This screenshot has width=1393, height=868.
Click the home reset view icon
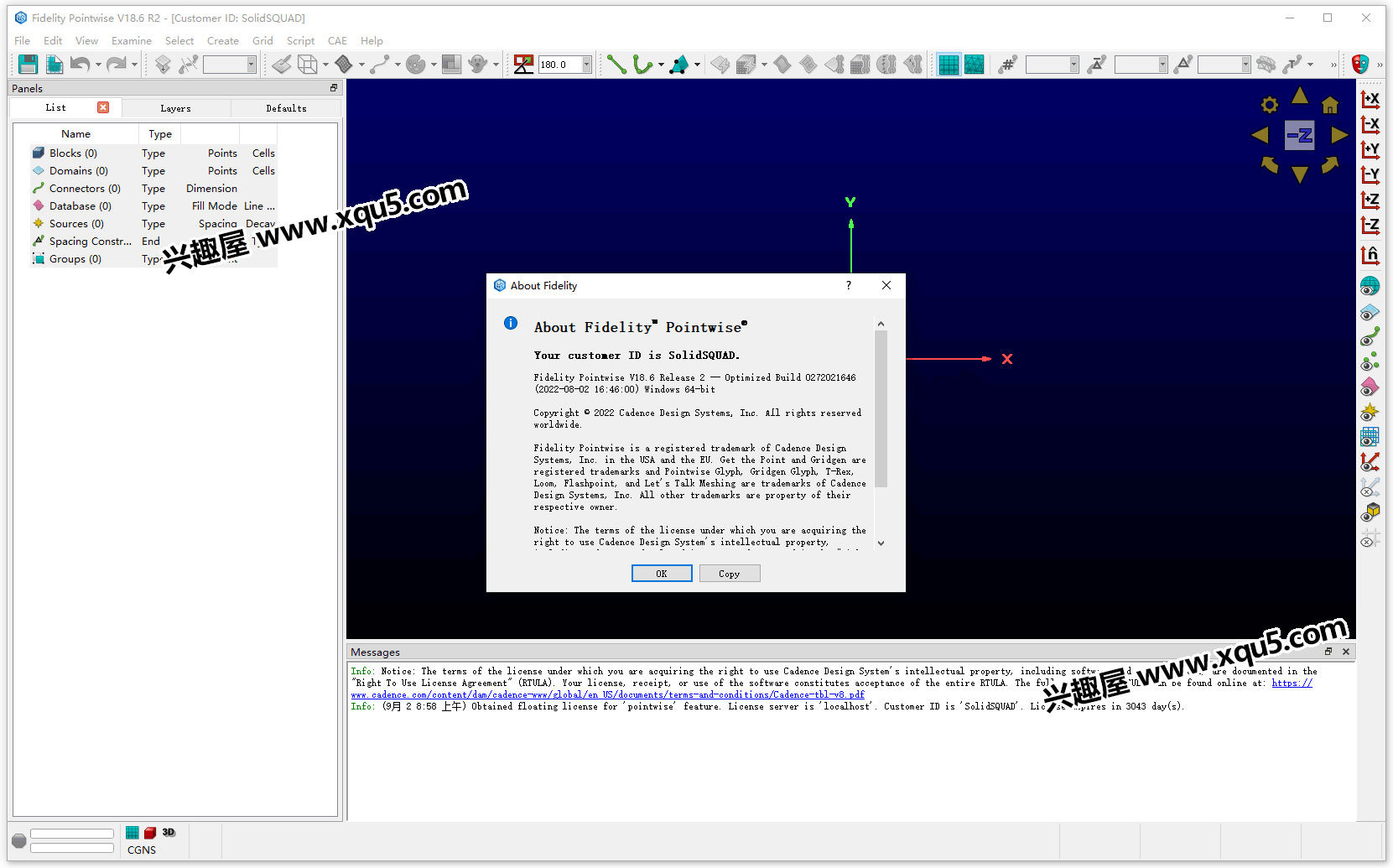[1330, 105]
